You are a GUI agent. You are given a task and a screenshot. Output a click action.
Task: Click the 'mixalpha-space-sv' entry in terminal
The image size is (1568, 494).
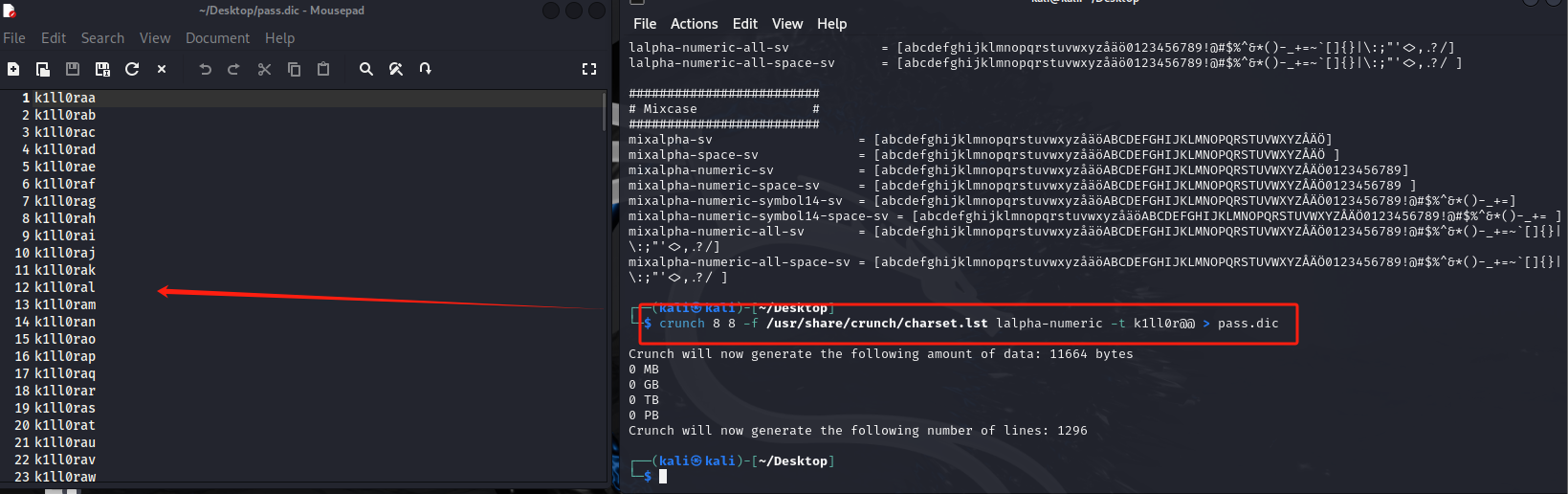pos(694,155)
